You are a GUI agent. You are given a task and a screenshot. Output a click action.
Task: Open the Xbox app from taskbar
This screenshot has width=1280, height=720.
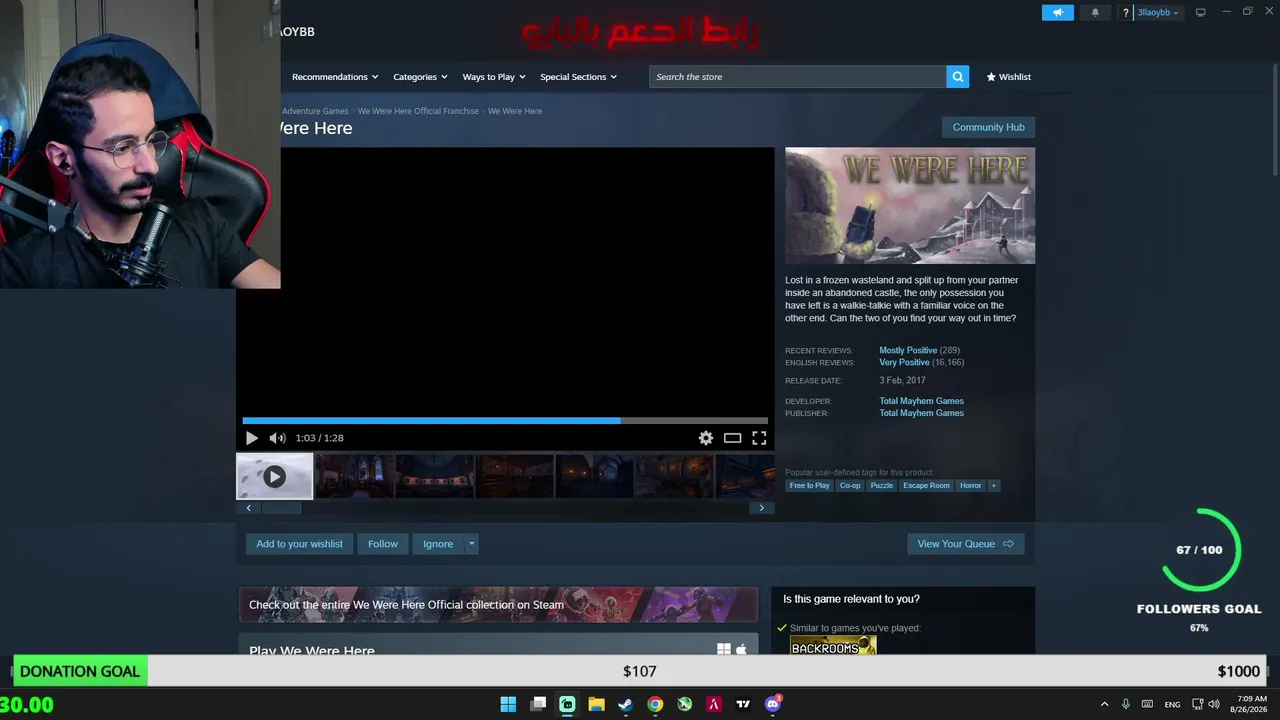click(685, 704)
